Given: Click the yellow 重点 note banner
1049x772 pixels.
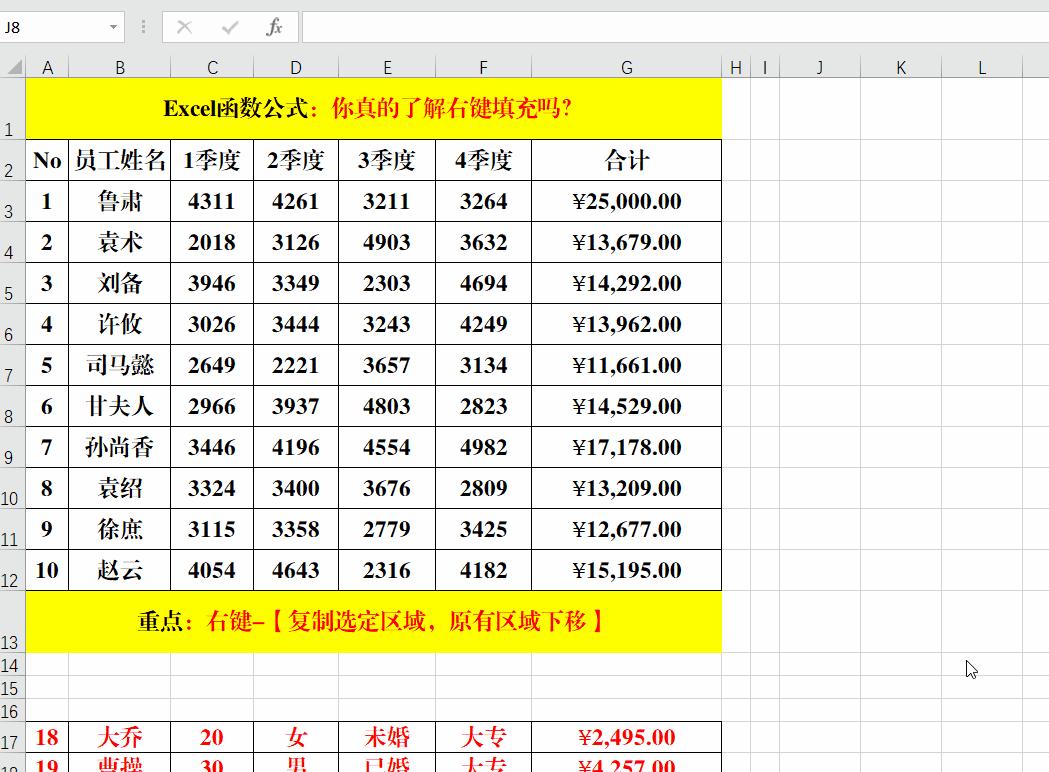Looking at the screenshot, I should coord(375,620).
